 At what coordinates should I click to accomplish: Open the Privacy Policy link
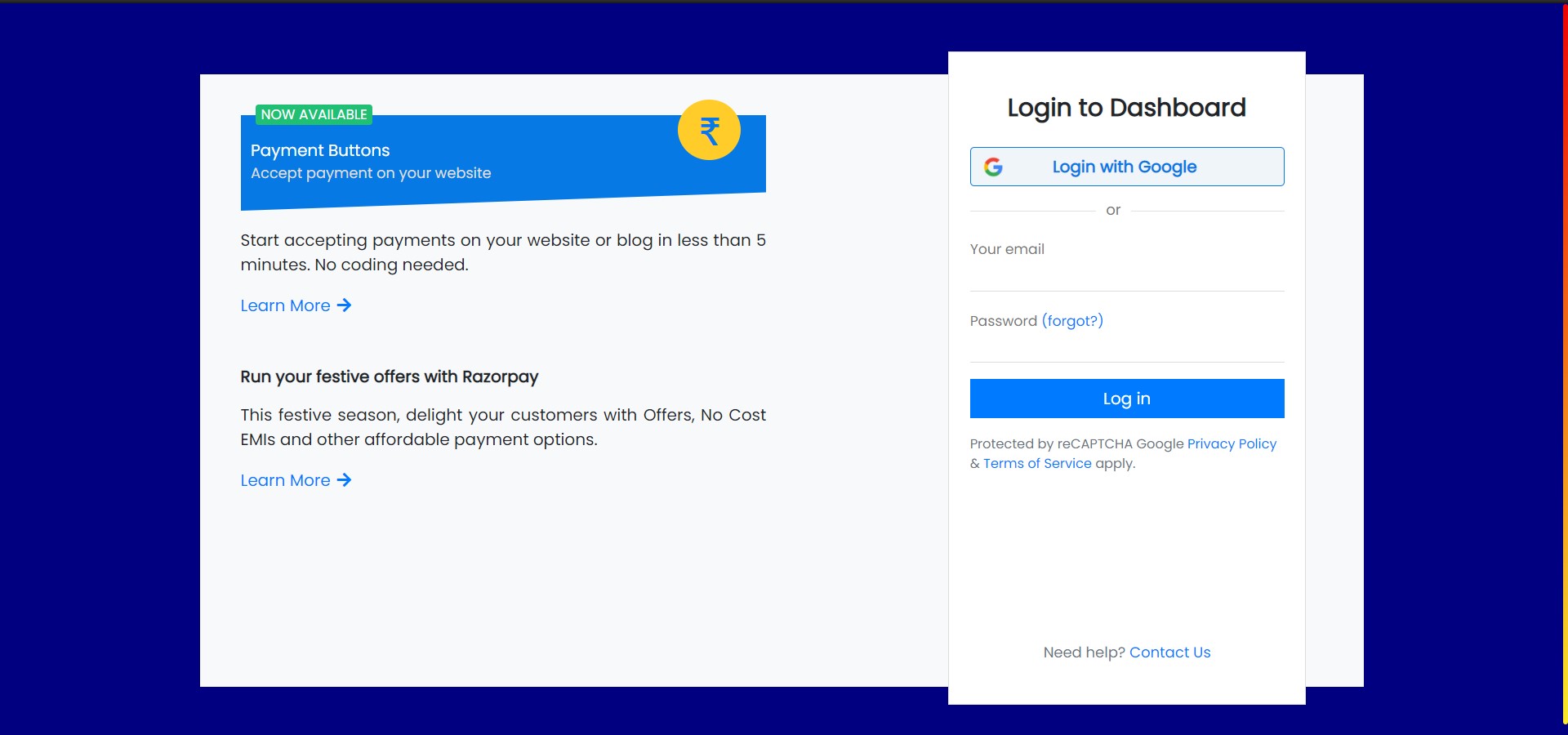1232,443
